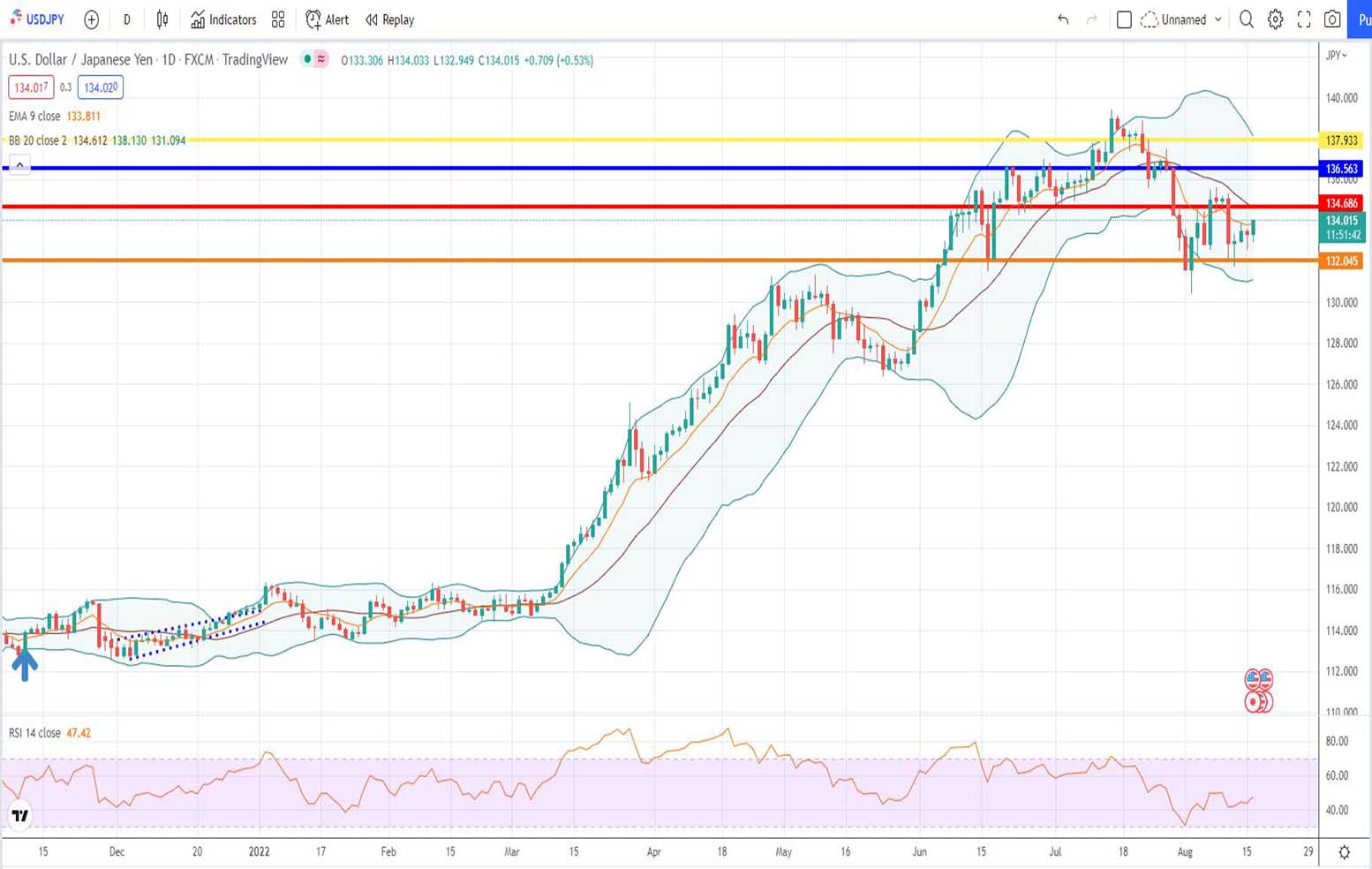Select the yellow 137.933 price line label
Viewport: 1372px width, 869px height.
click(x=1341, y=140)
